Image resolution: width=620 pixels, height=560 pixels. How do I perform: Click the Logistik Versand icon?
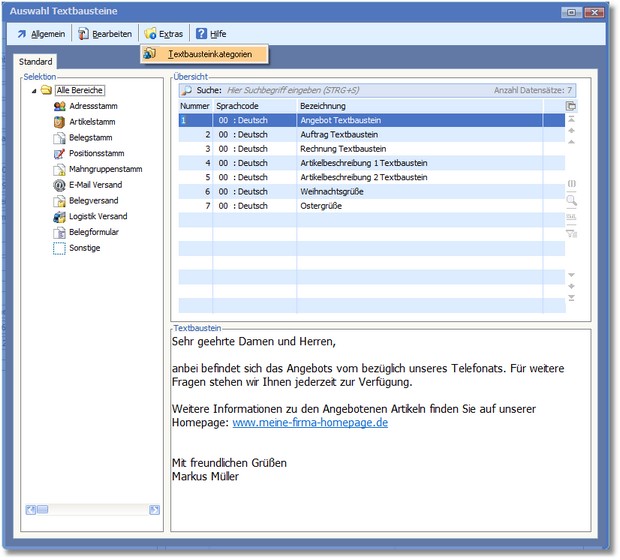pos(59,216)
